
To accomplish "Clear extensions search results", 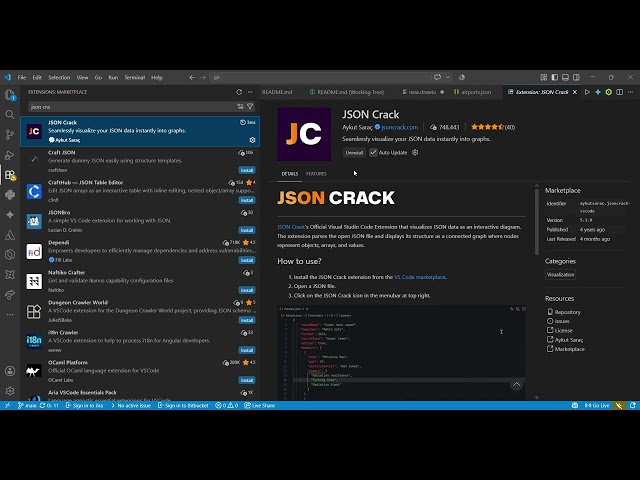I will coord(240,107).
